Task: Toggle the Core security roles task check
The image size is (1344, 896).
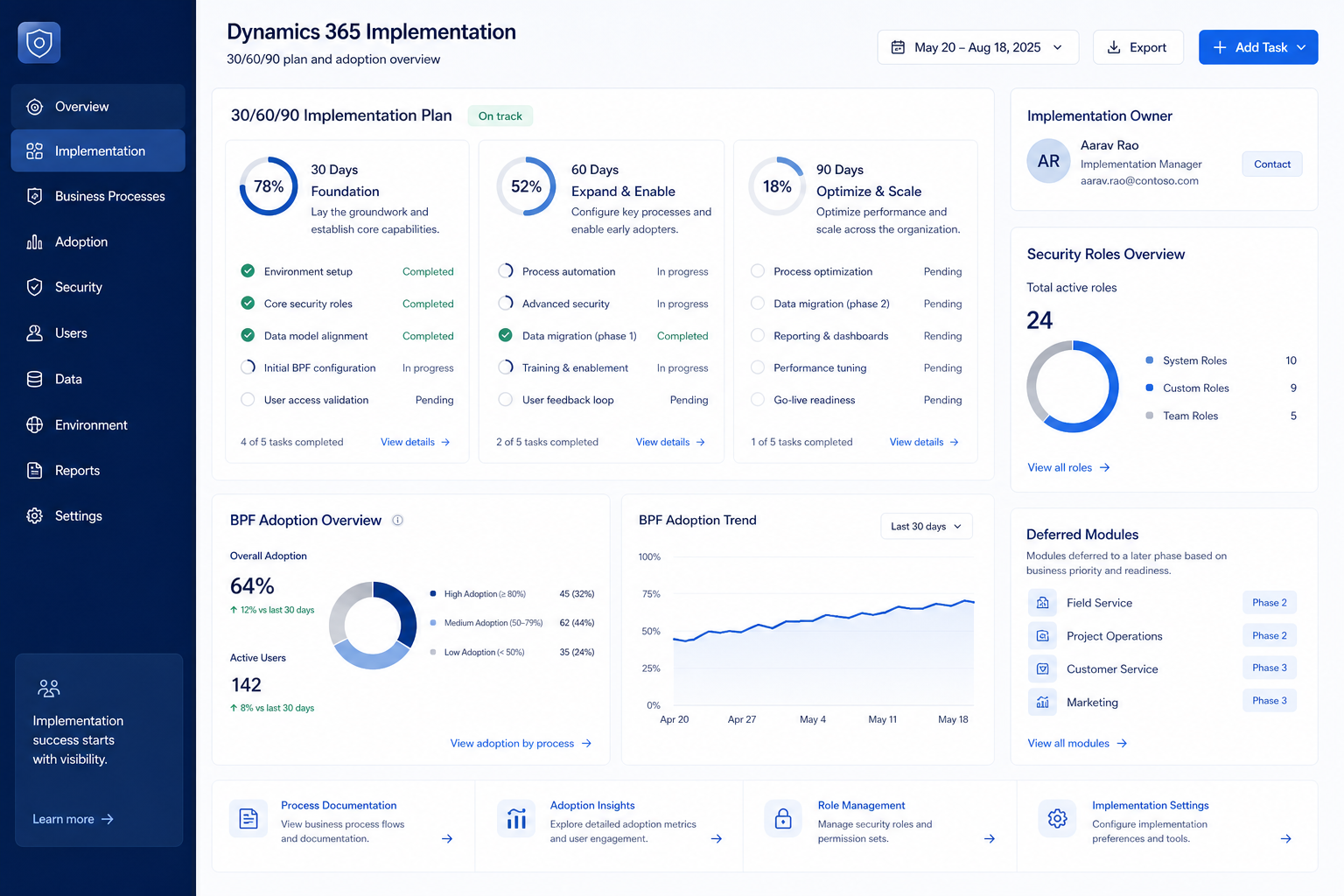Action: click(248, 304)
